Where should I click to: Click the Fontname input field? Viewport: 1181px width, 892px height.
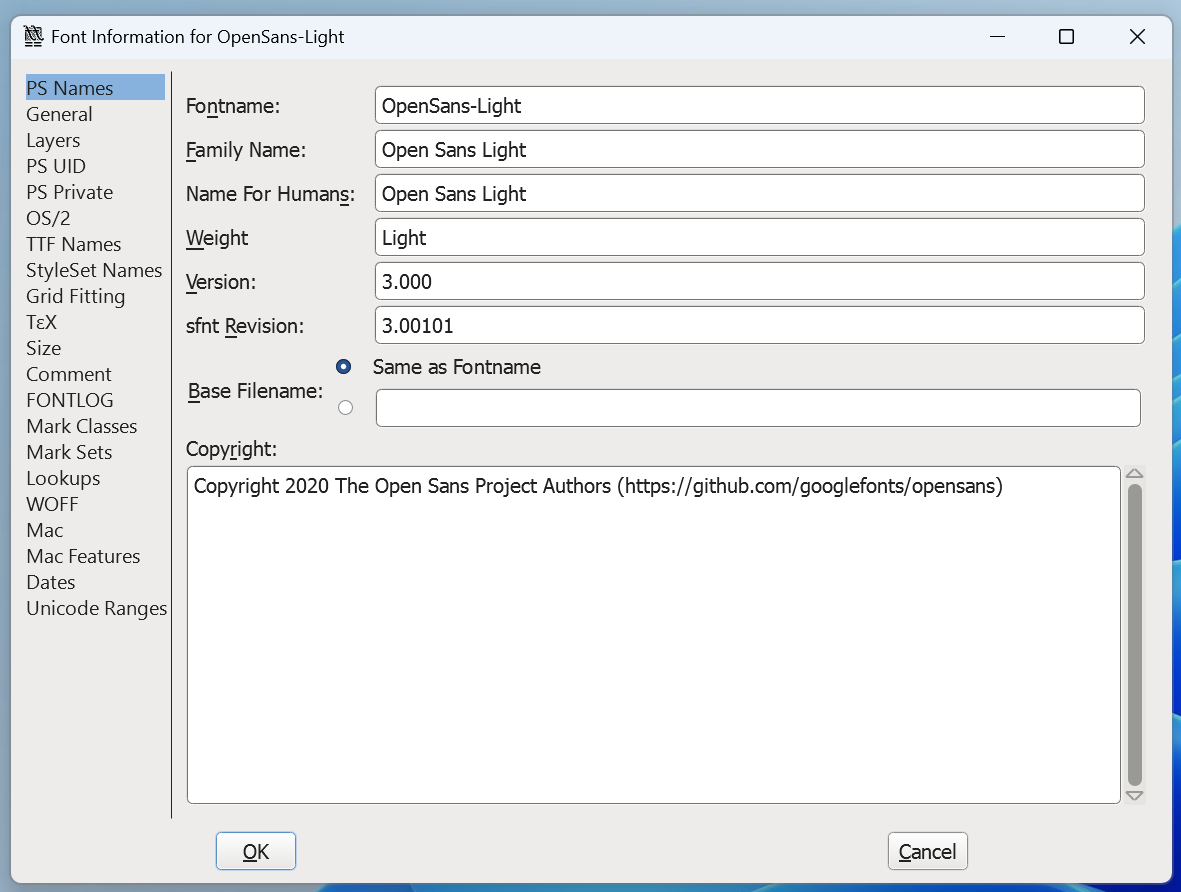(759, 105)
